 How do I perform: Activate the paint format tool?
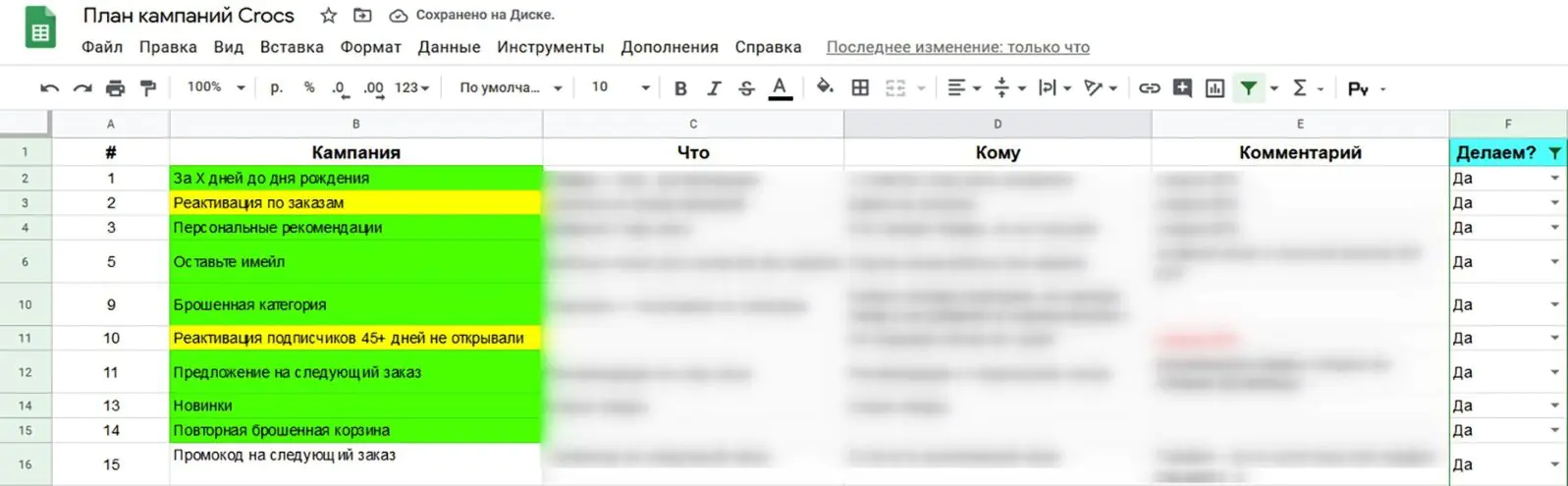[148, 88]
